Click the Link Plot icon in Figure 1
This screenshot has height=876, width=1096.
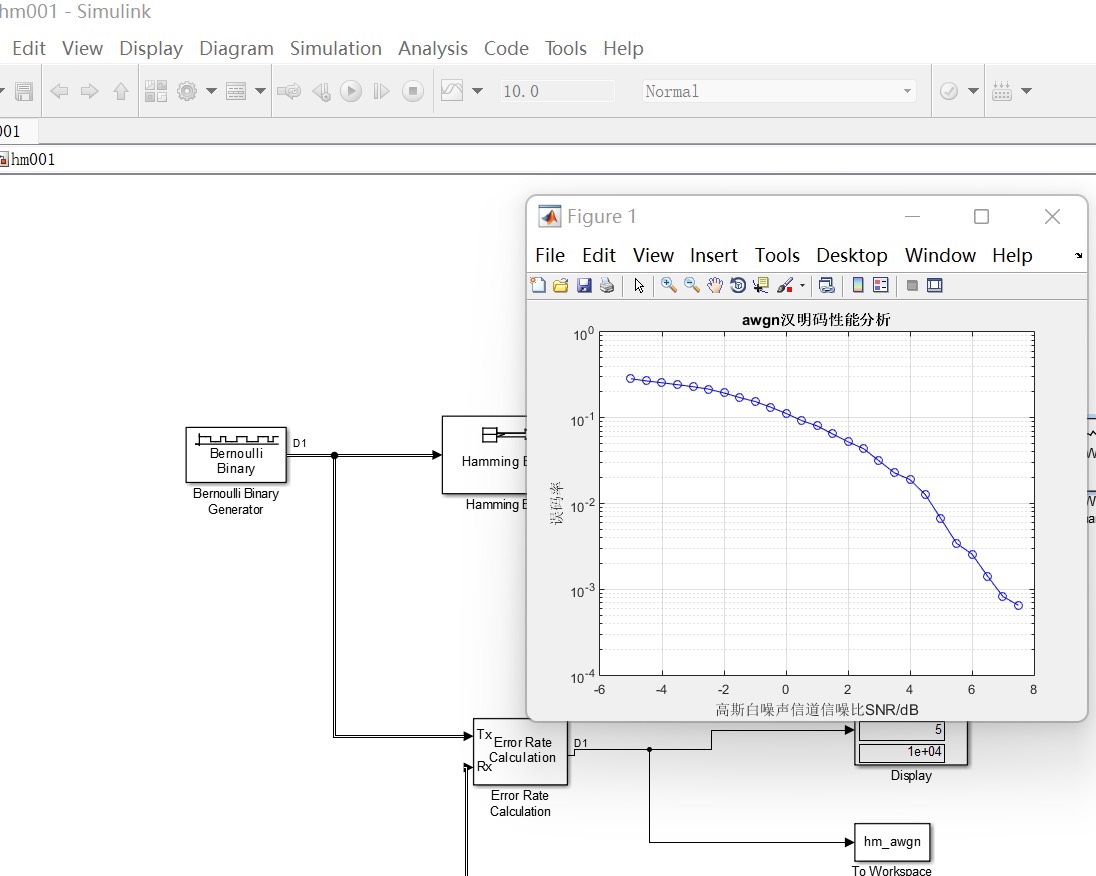tap(826, 285)
